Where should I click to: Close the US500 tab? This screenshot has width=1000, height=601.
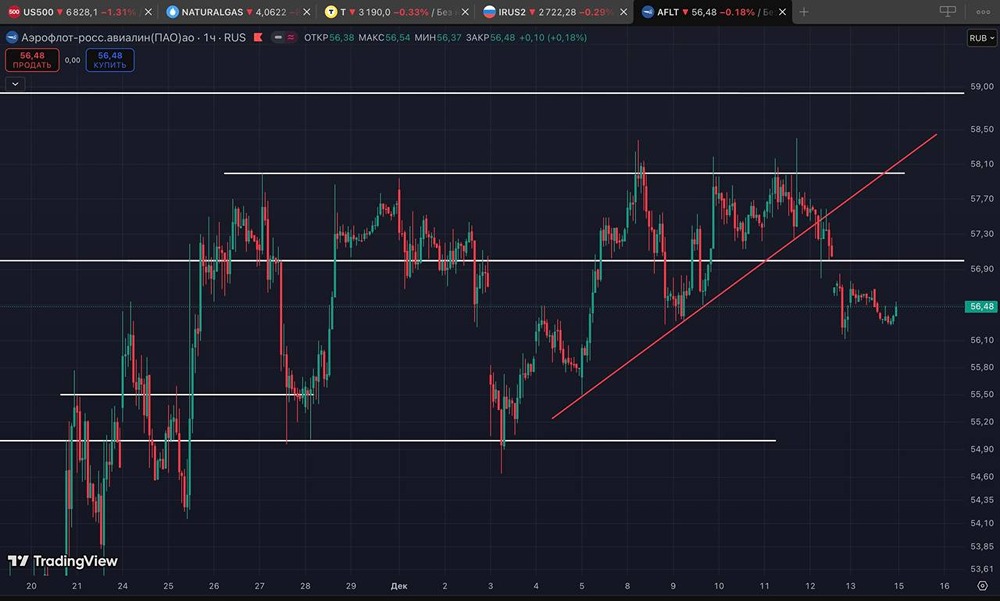(x=148, y=11)
